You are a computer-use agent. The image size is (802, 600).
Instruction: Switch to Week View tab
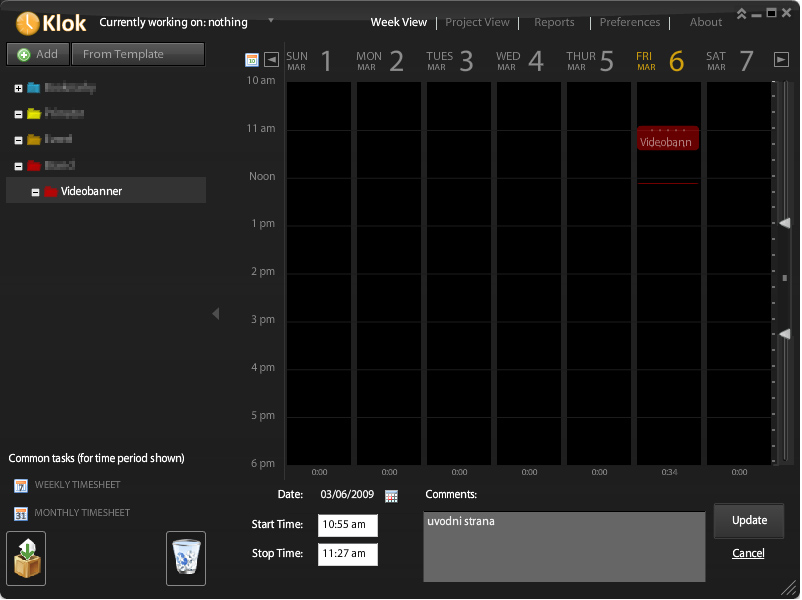click(x=398, y=22)
